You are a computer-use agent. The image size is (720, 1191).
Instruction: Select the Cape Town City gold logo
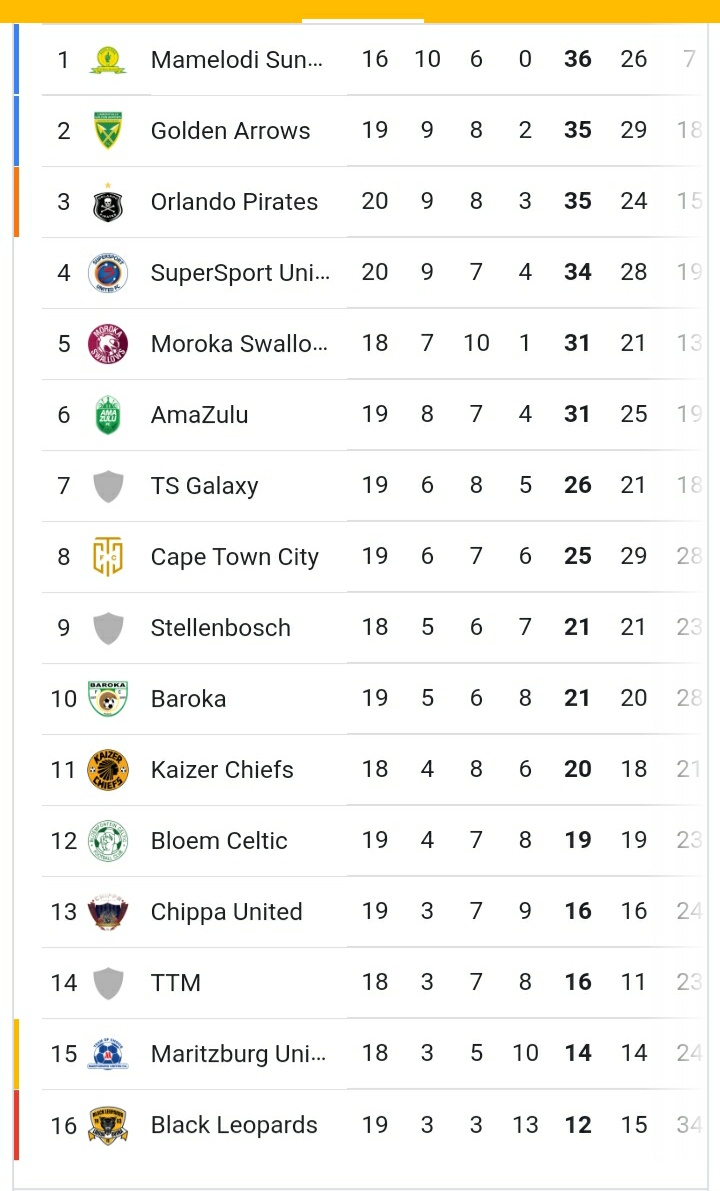pos(108,557)
